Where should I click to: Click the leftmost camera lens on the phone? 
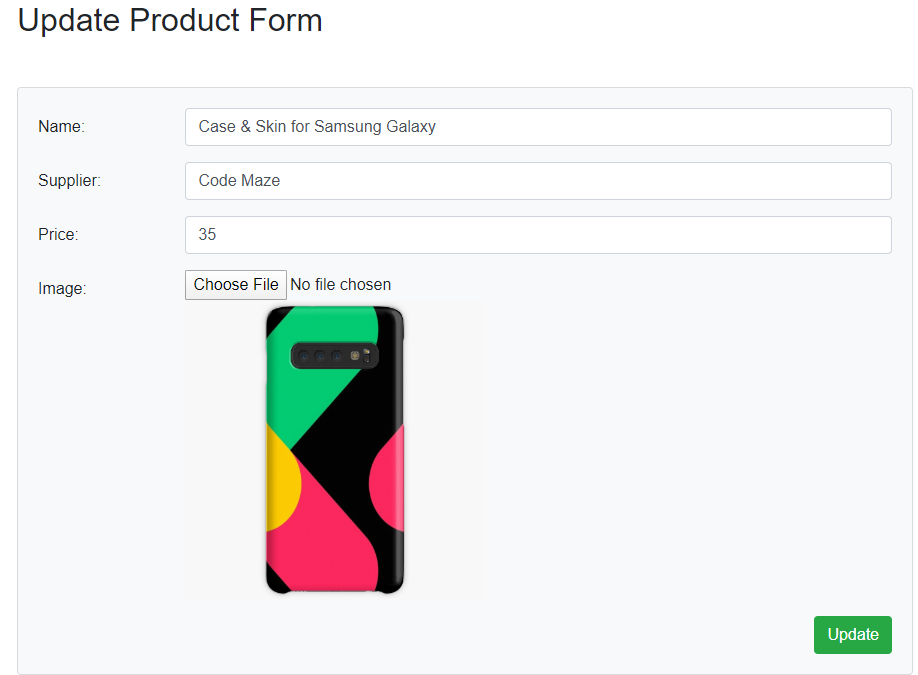(304, 356)
